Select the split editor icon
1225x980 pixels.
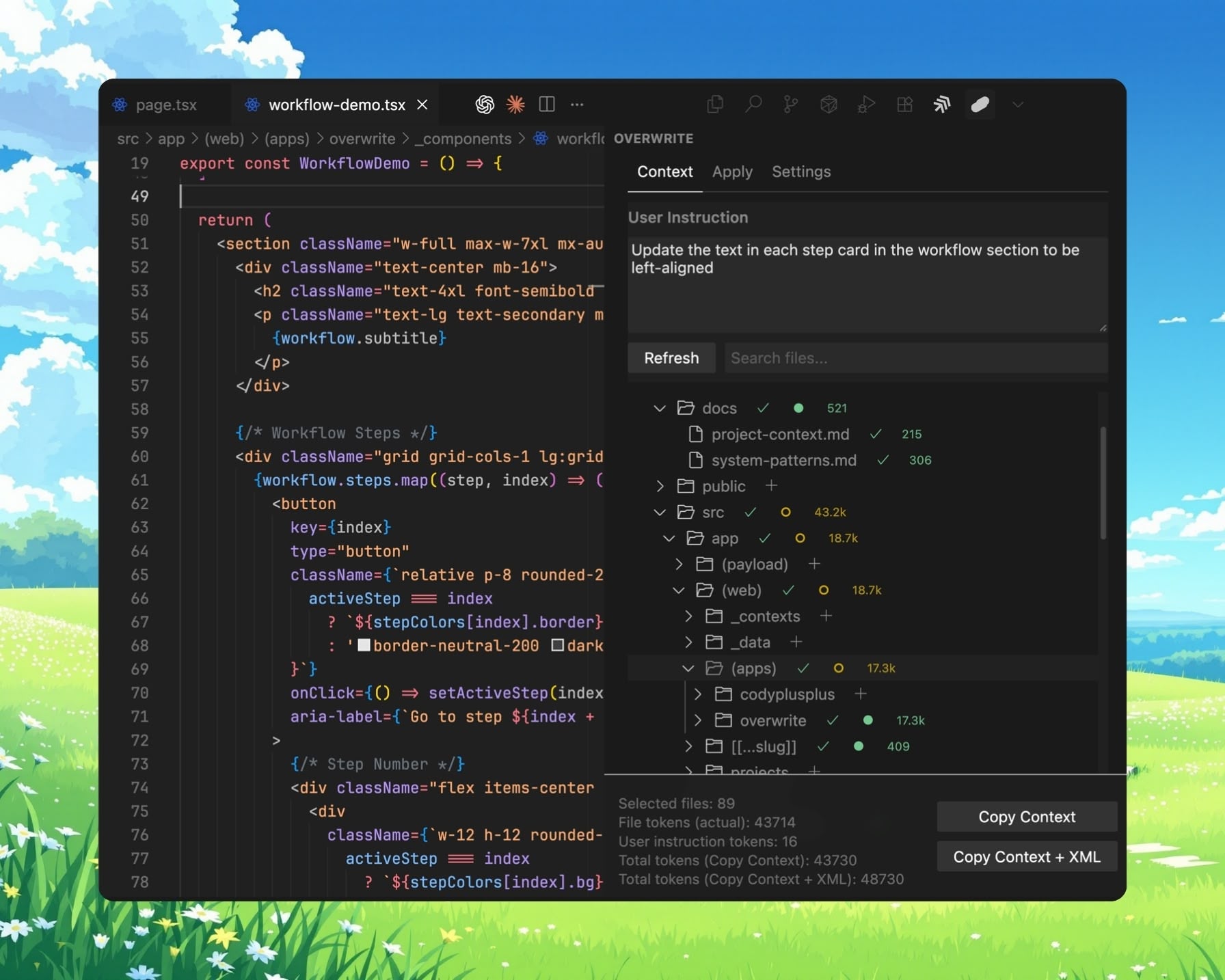[547, 104]
